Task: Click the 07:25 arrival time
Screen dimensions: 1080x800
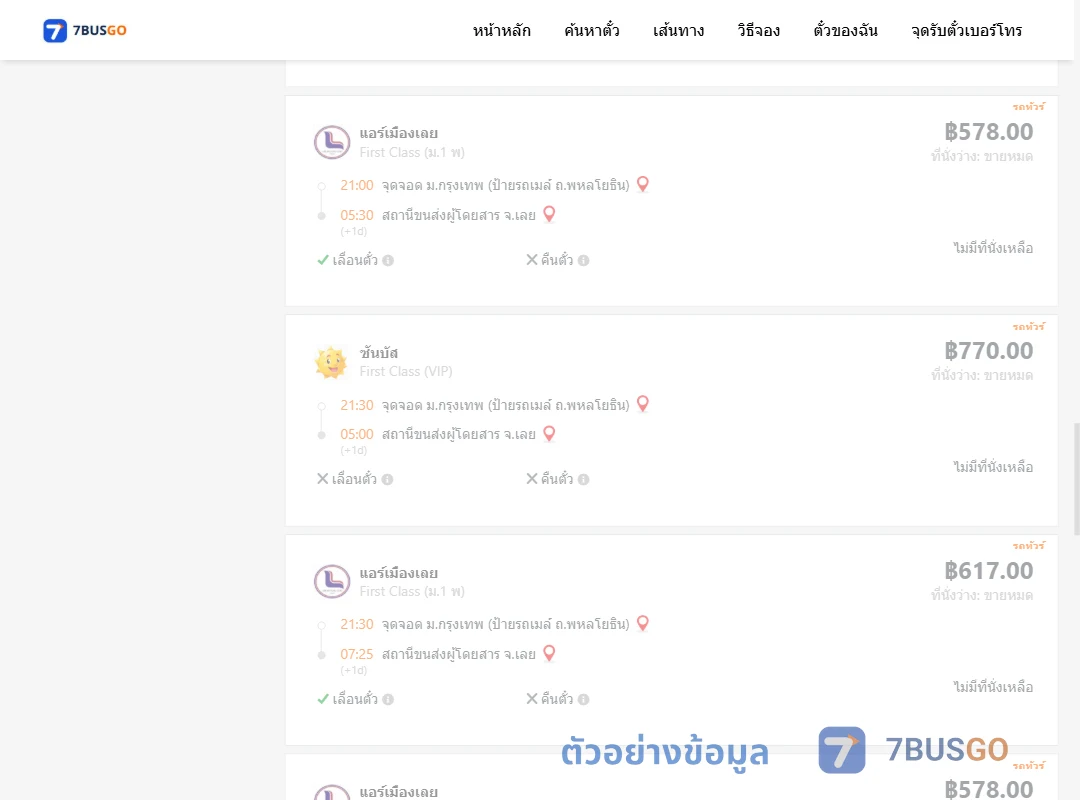Action: pyautogui.click(x=357, y=654)
